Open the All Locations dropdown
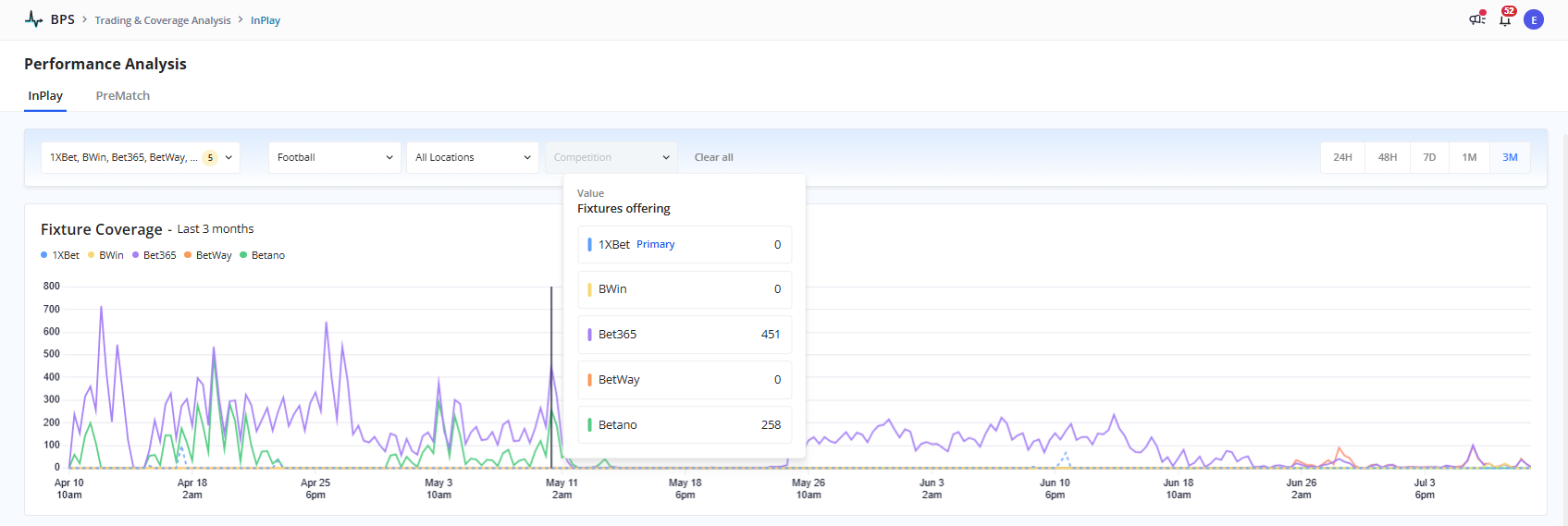 tap(472, 157)
